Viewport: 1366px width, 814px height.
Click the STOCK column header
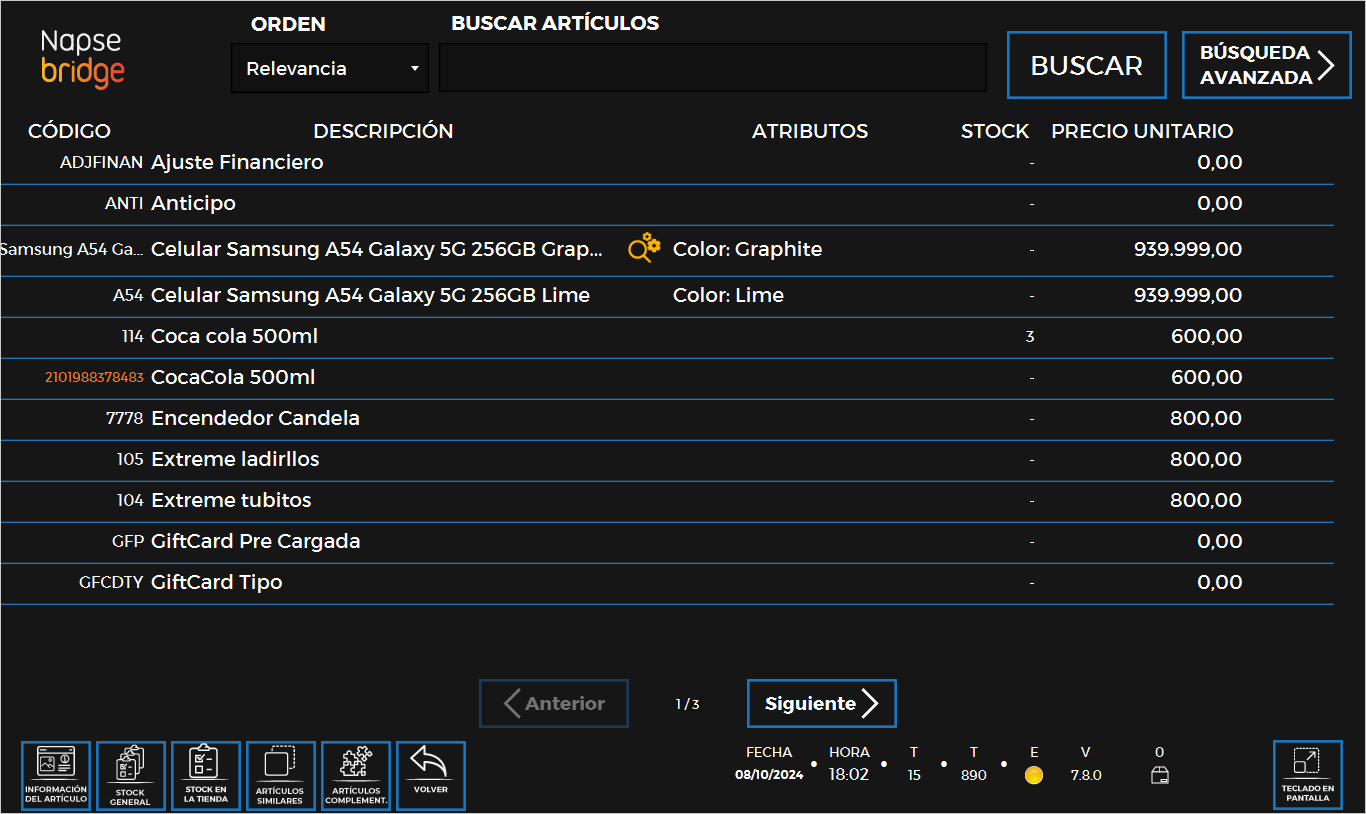[x=995, y=131]
